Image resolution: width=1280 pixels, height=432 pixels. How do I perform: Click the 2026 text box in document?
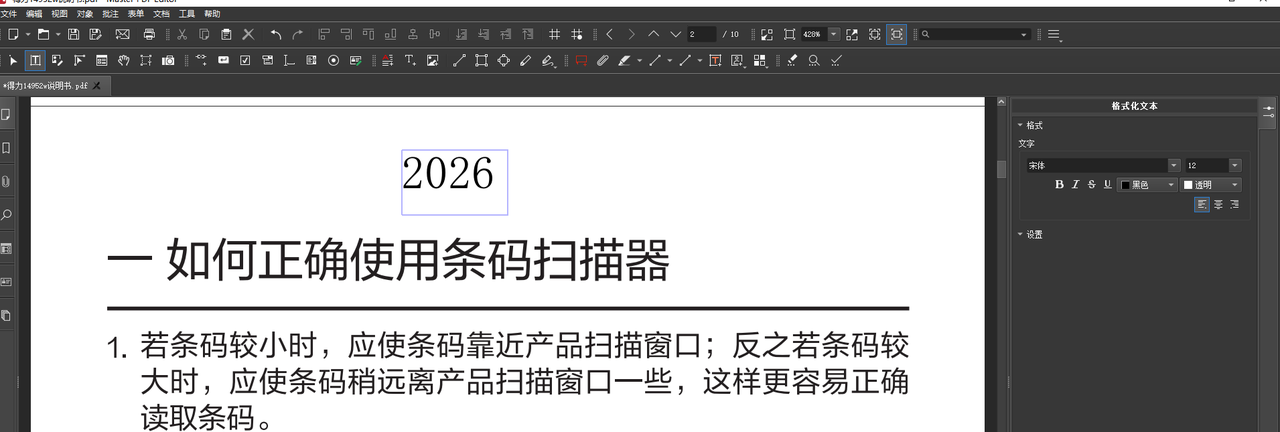pos(455,182)
